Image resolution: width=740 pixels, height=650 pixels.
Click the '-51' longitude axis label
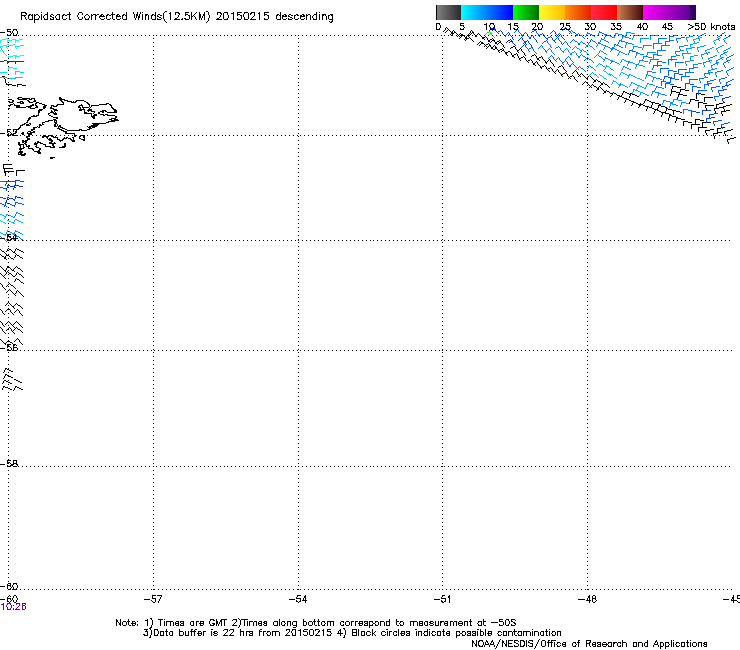[x=442, y=599]
